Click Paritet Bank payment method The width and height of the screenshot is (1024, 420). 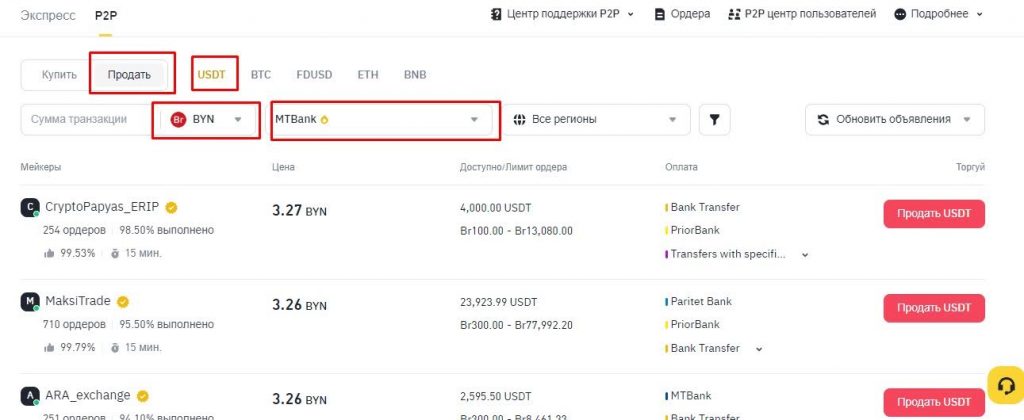click(701, 301)
